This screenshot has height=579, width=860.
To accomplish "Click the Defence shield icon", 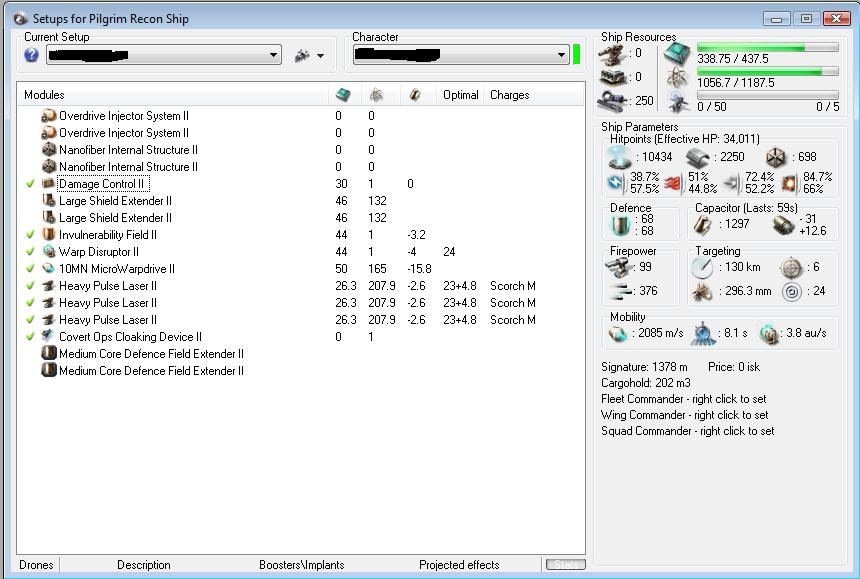I will [620, 225].
